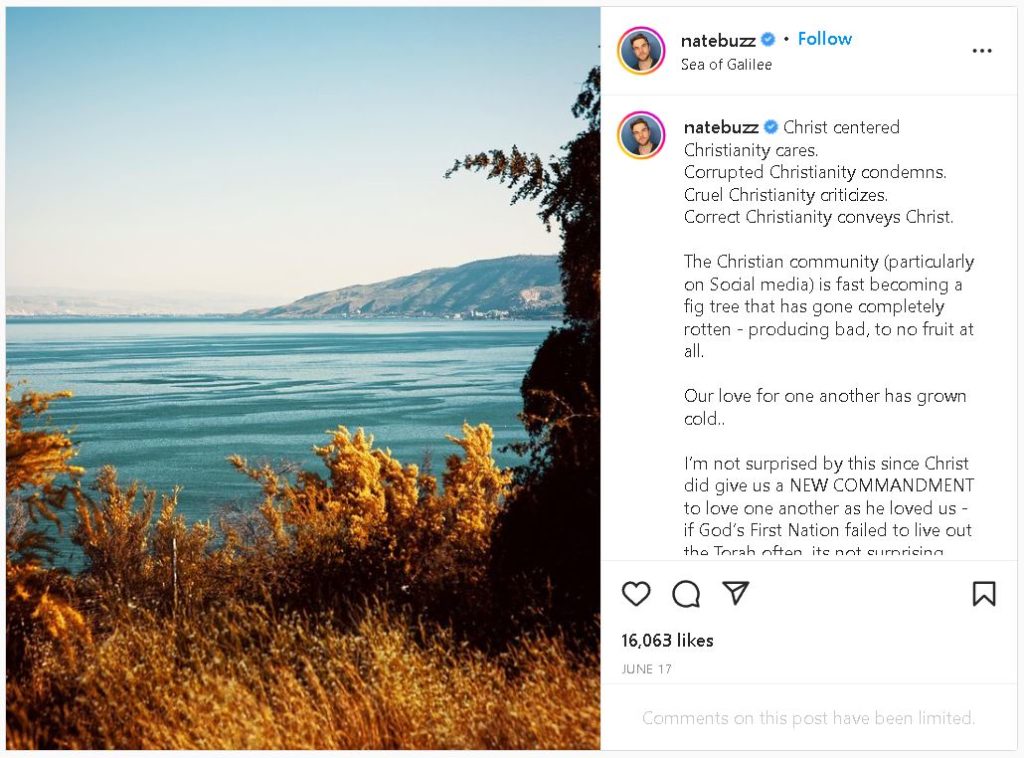Follow the natebuzz account

(x=824, y=39)
